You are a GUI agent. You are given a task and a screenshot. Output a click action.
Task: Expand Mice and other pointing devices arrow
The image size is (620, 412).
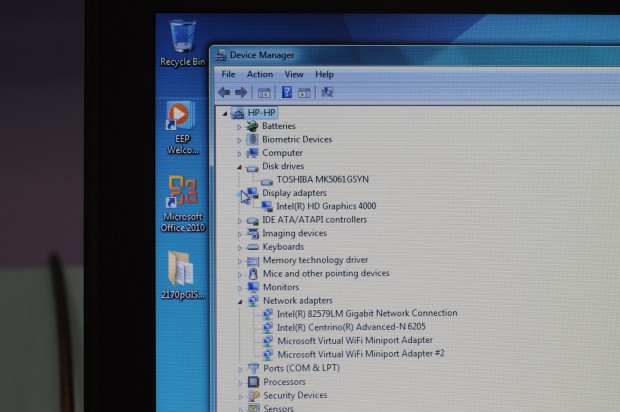pyautogui.click(x=240, y=274)
